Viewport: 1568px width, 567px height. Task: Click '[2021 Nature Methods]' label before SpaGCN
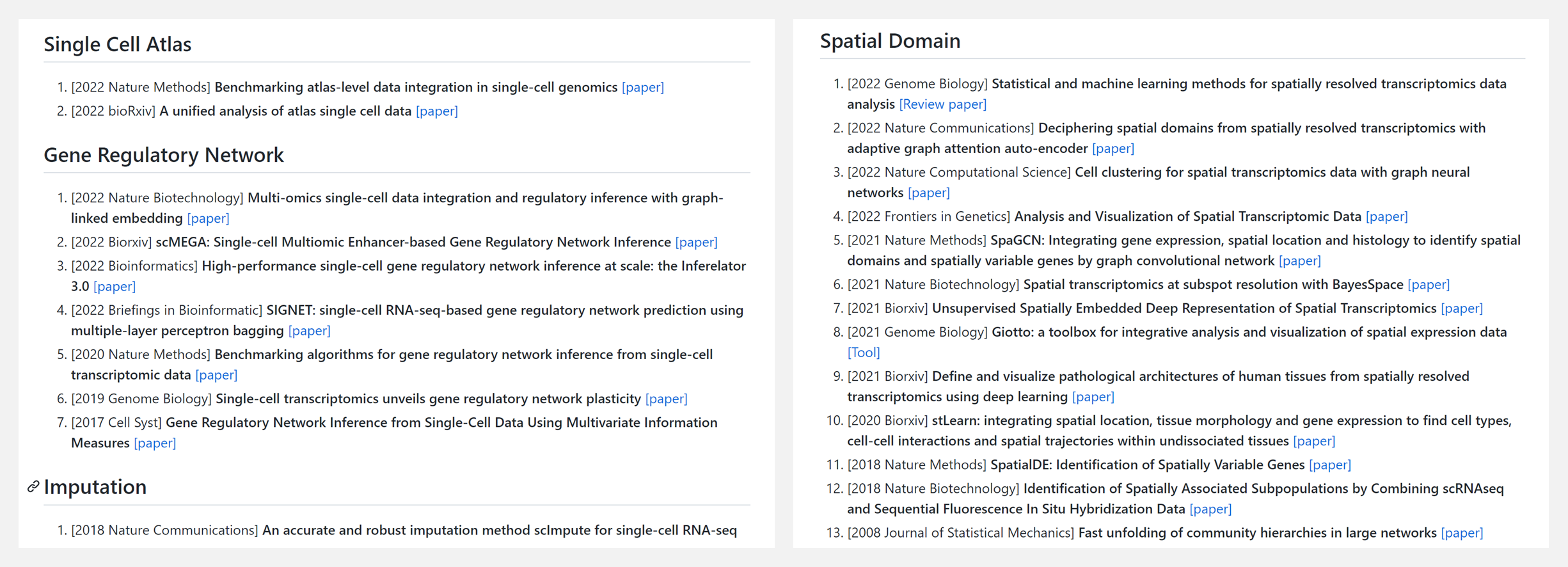[x=917, y=241]
